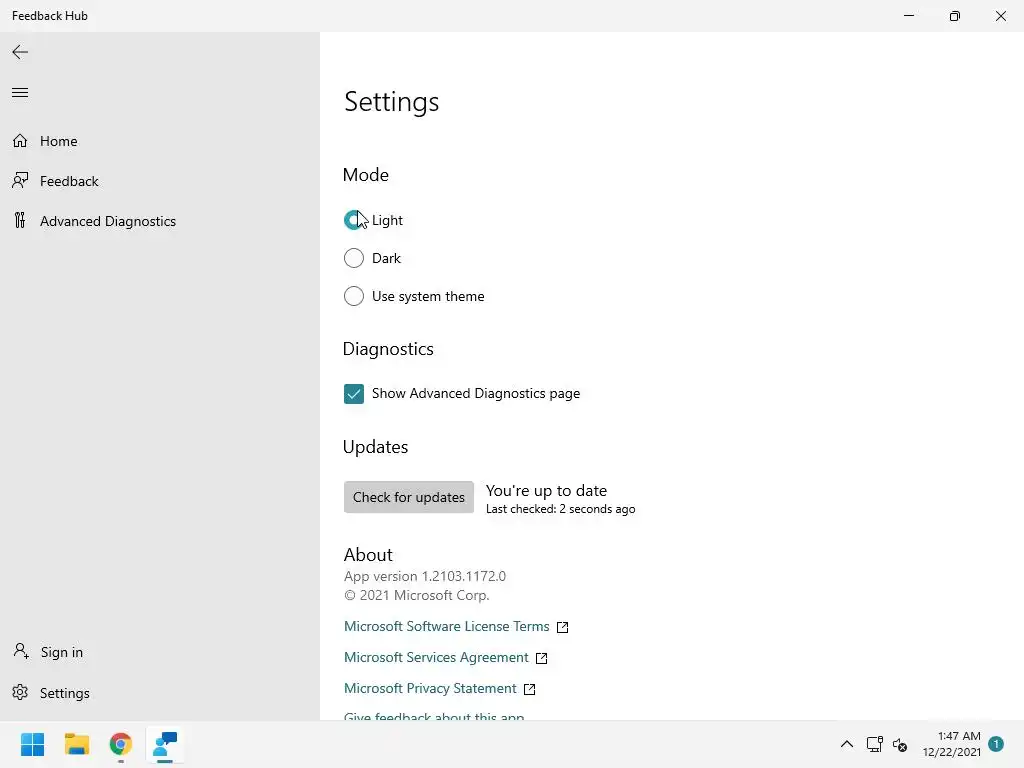Viewport: 1024px width, 768px height.
Task: Select the Use system theme option
Action: pos(353,296)
